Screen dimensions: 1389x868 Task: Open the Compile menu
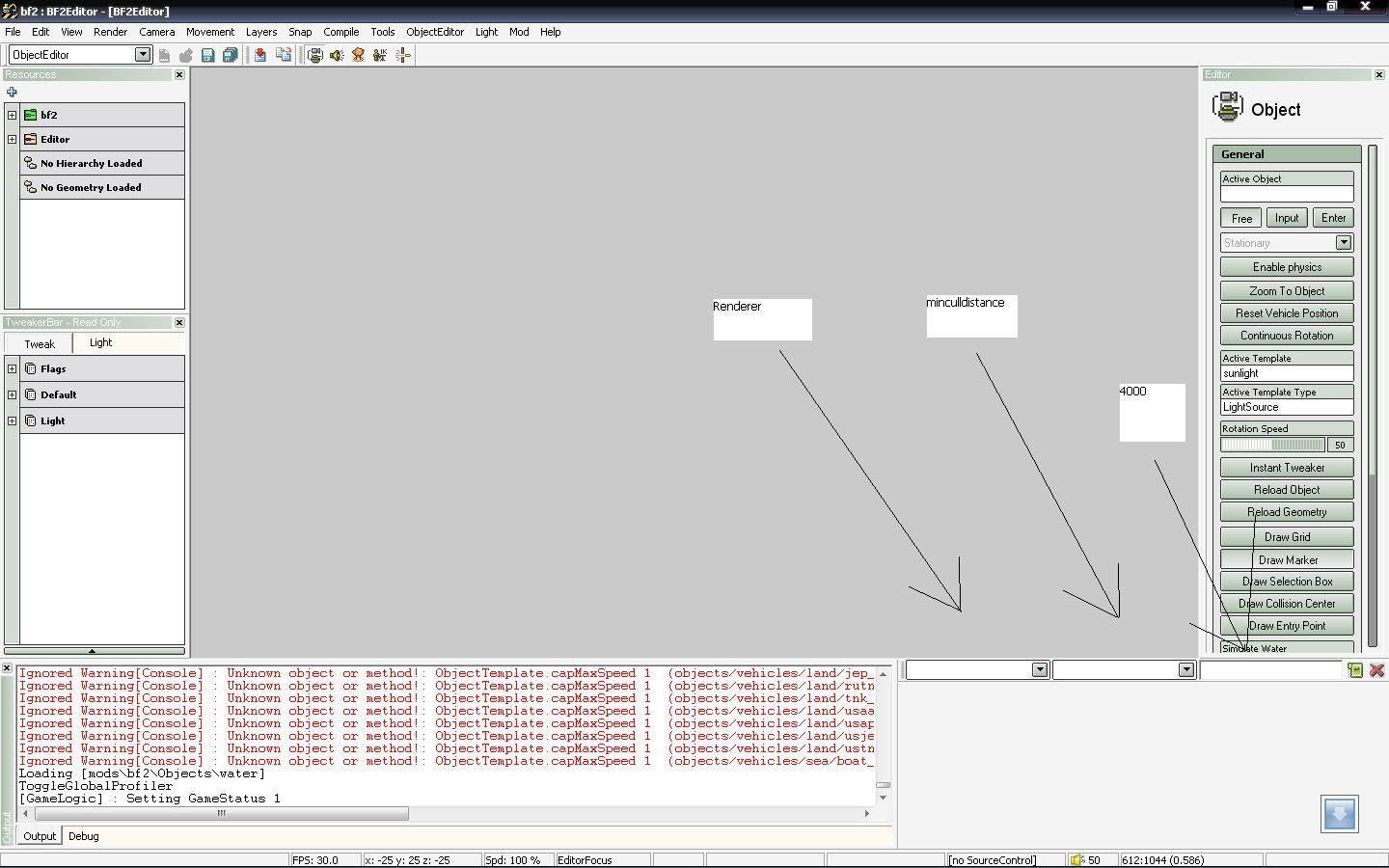pos(340,32)
